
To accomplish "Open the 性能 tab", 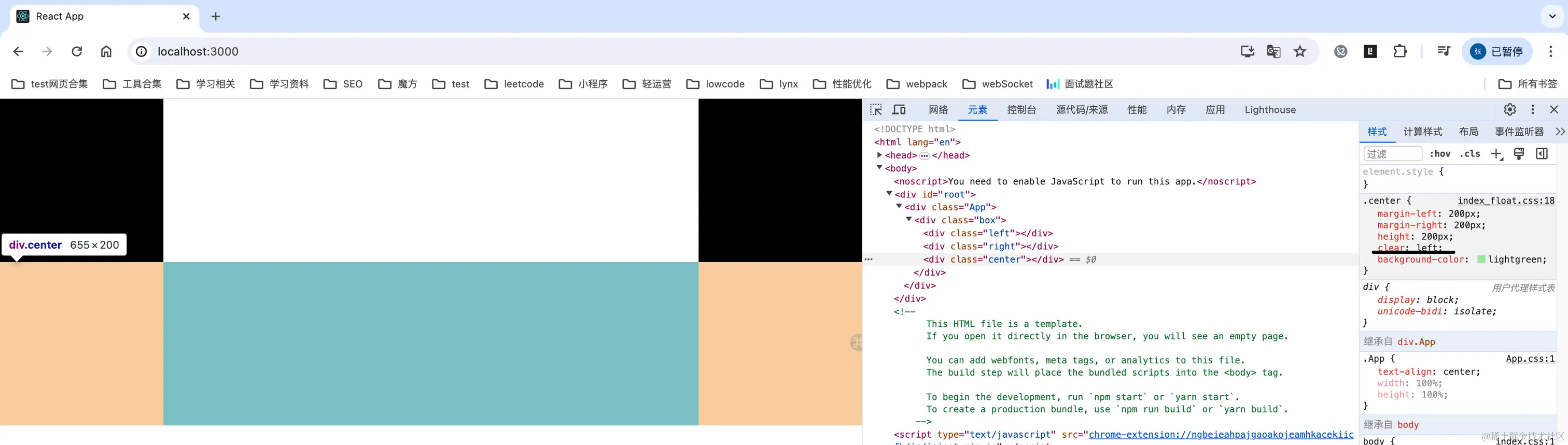I will (x=1137, y=110).
